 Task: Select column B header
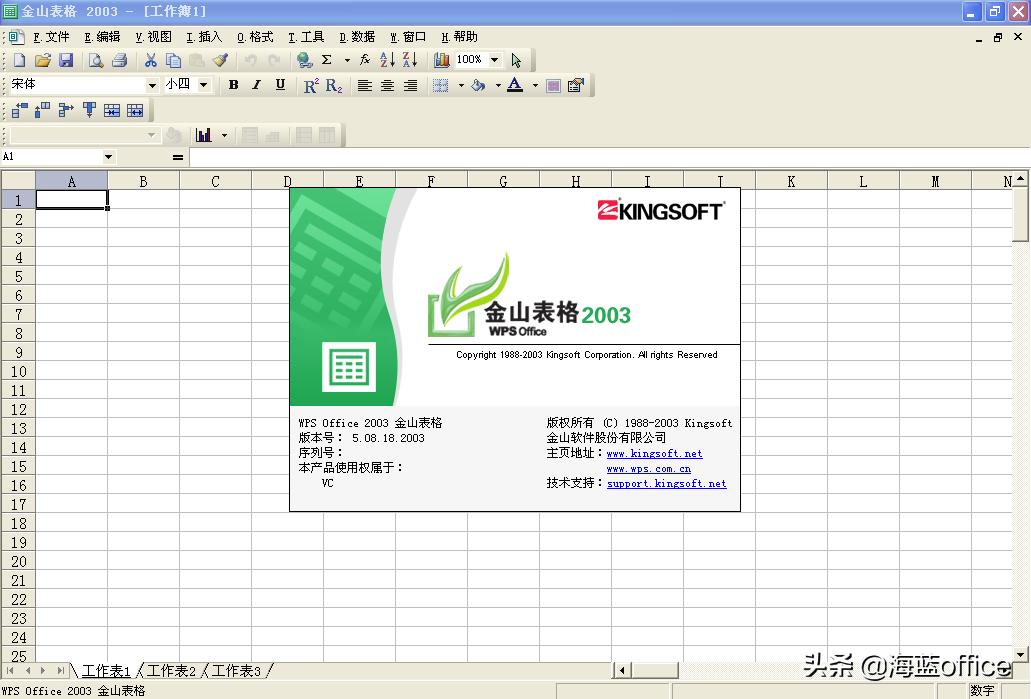143,181
